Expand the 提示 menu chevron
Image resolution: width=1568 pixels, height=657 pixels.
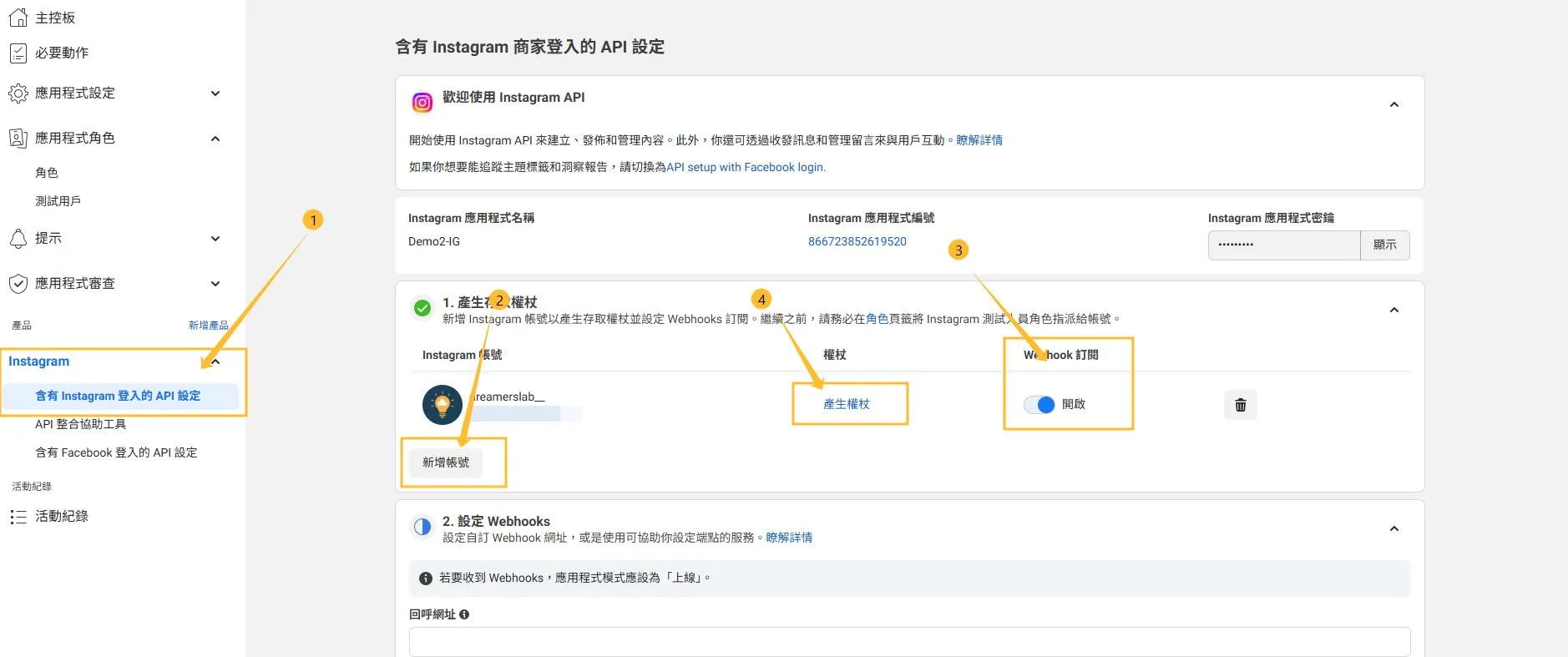pyautogui.click(x=215, y=239)
